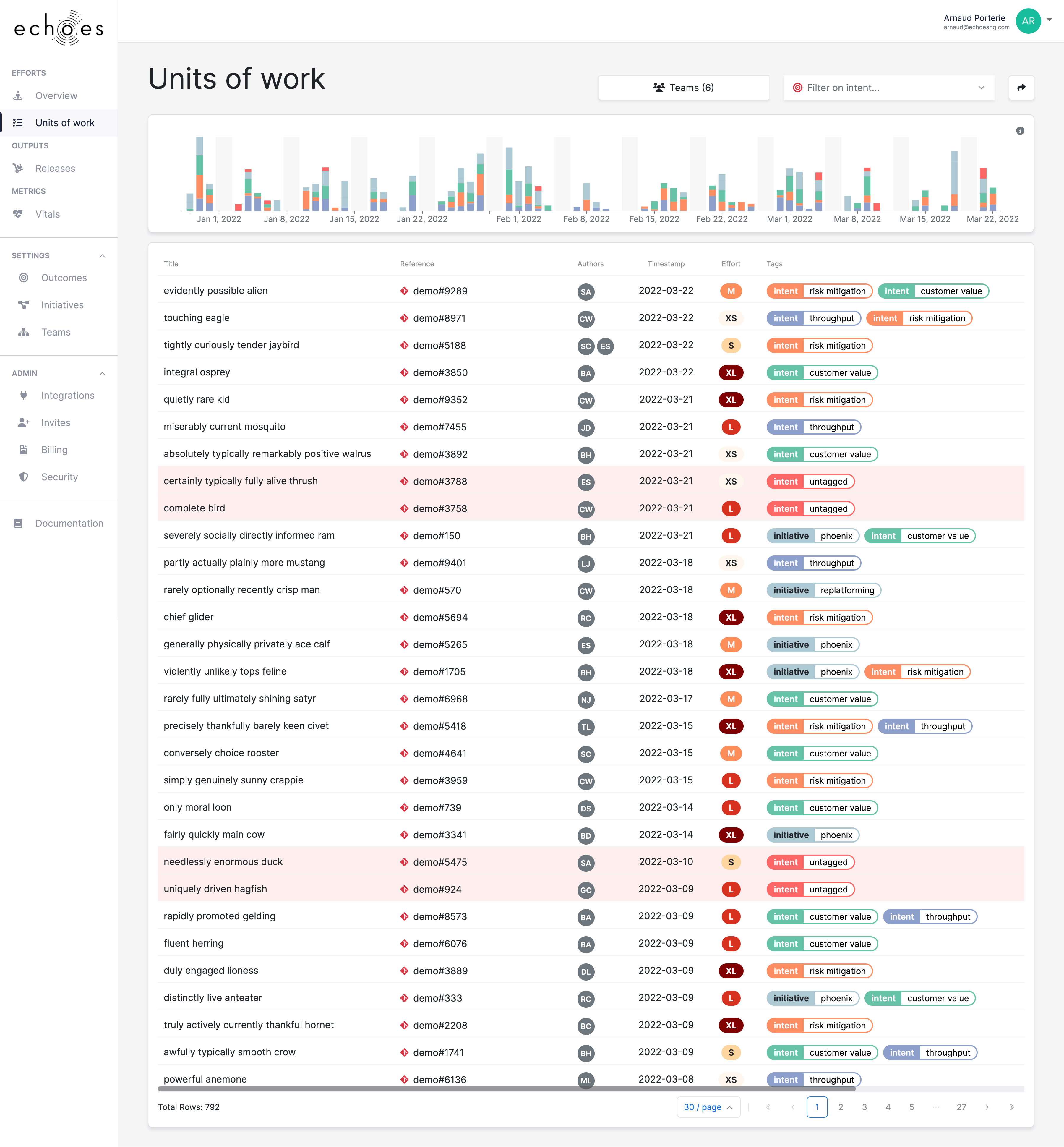Open the Vitals heartbeat icon
The width and height of the screenshot is (1064, 1147).
[x=18, y=214]
